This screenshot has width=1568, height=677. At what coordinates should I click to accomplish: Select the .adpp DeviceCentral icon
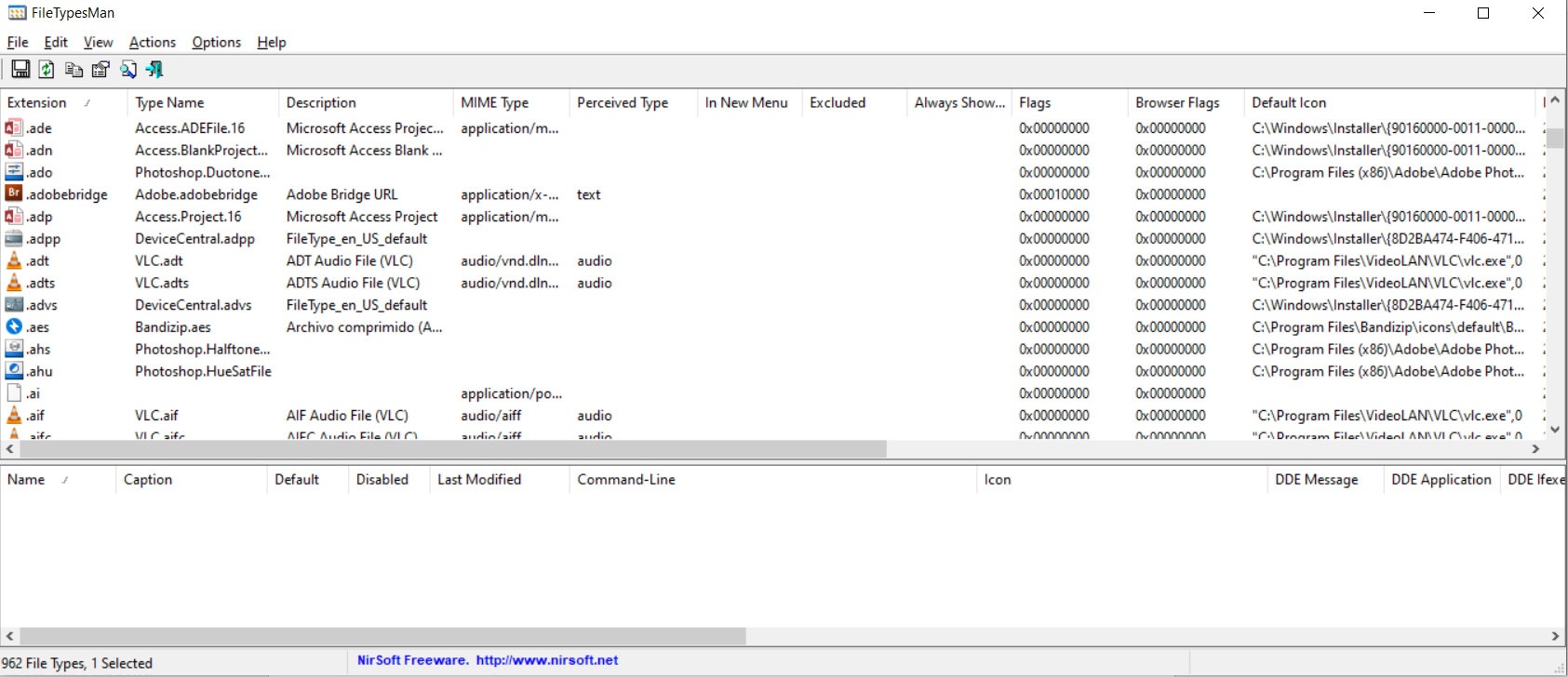point(14,238)
